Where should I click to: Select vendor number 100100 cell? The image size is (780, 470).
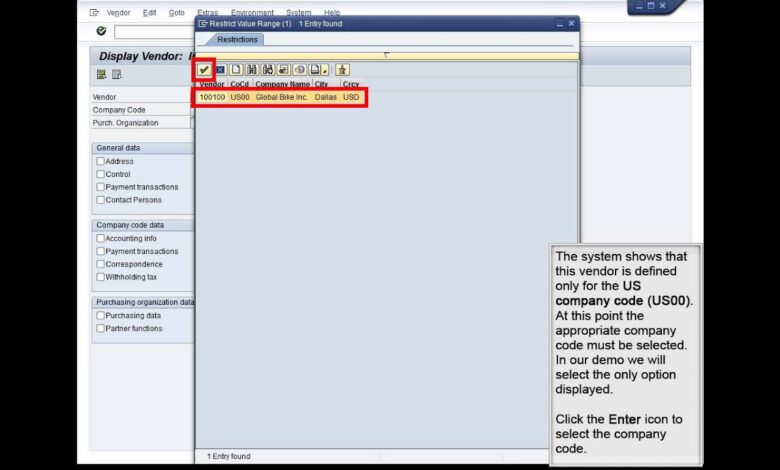pos(212,97)
